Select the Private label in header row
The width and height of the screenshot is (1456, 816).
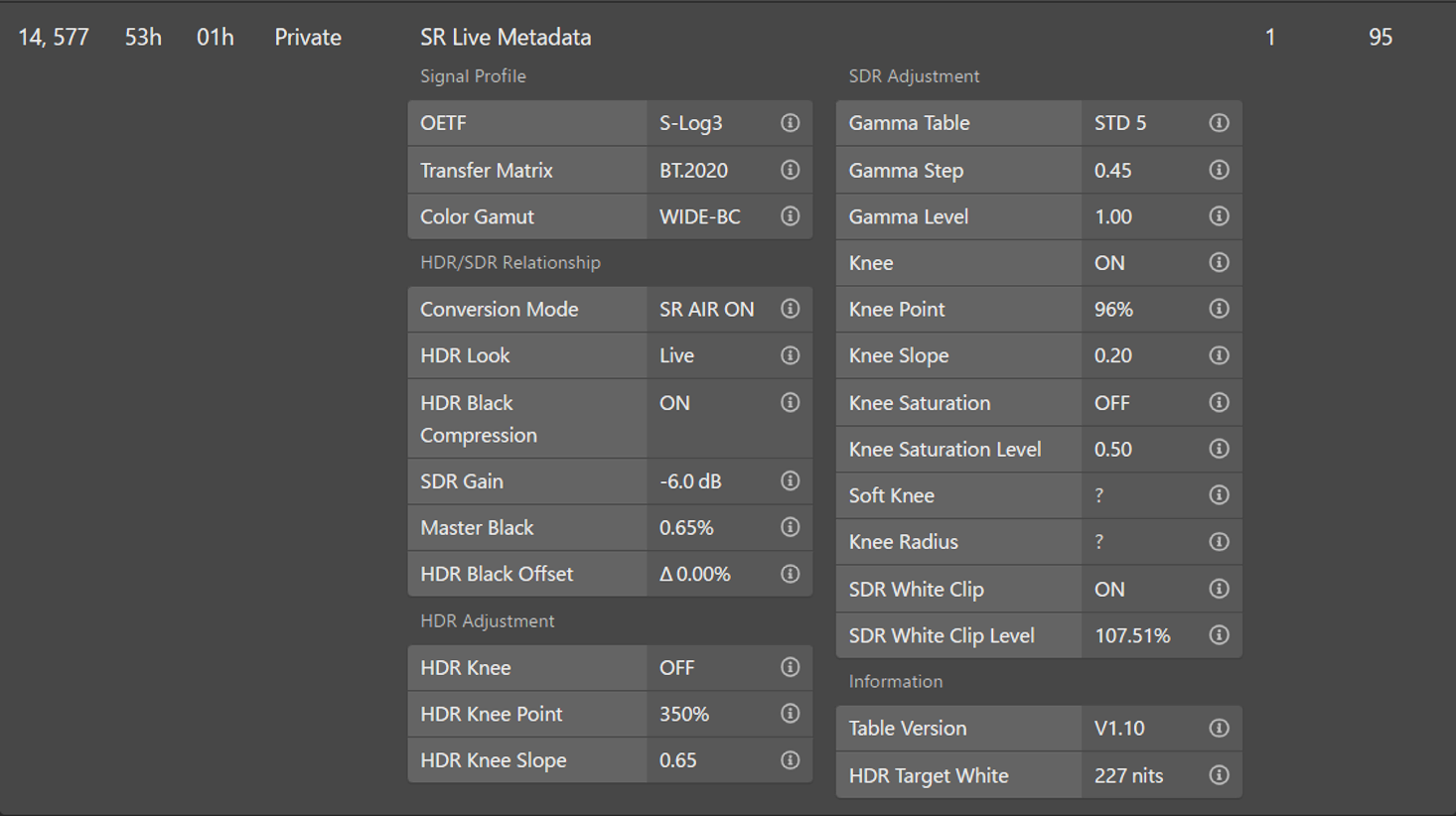(308, 37)
